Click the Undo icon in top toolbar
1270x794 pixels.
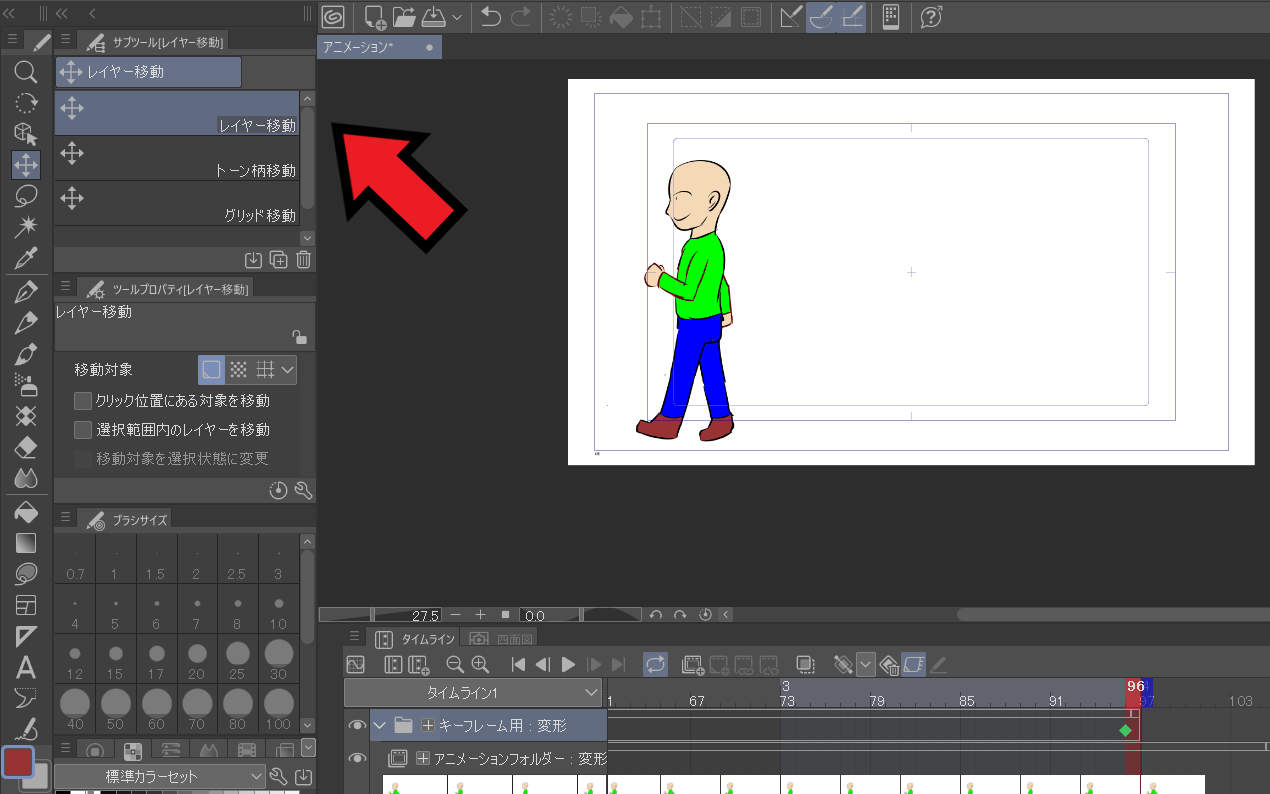pos(490,16)
